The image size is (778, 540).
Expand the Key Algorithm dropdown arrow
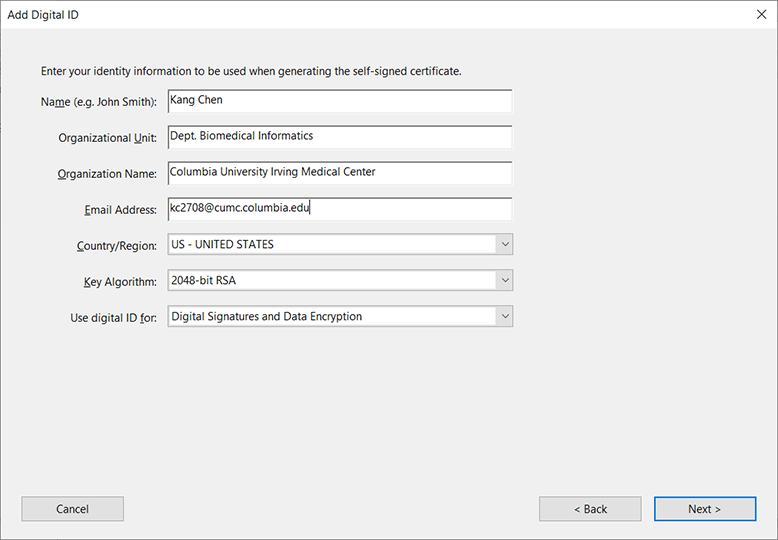pyautogui.click(x=504, y=281)
